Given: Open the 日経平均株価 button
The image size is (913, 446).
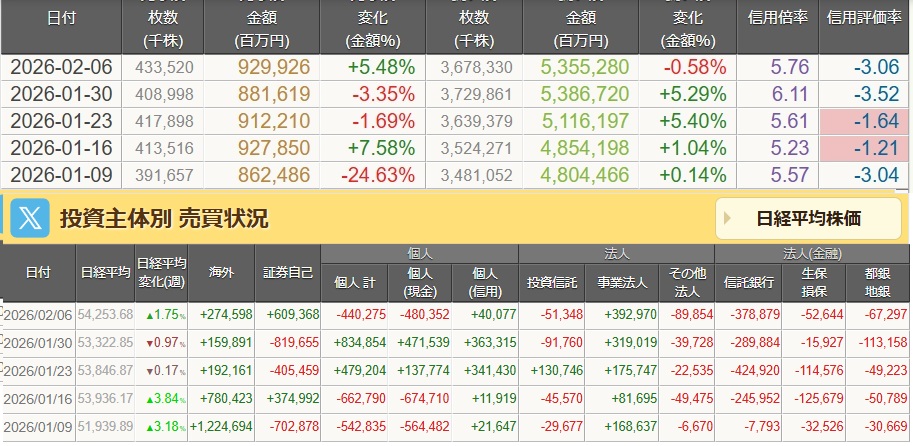Looking at the screenshot, I should coord(808,218).
